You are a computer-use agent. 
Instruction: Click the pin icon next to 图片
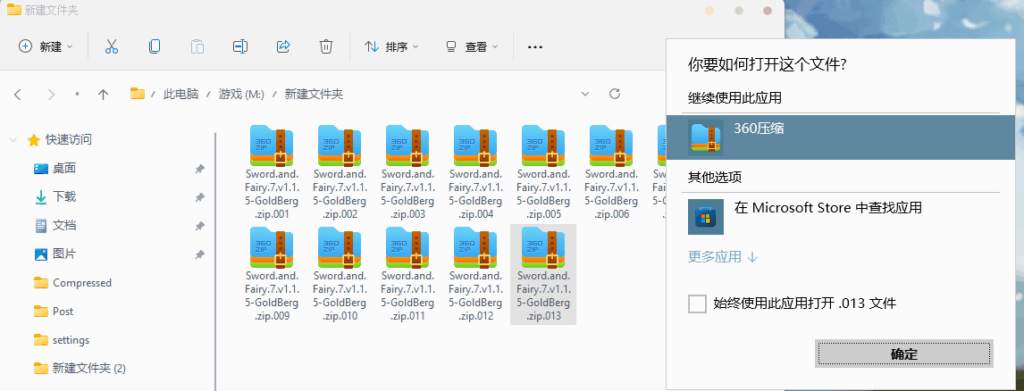199,255
